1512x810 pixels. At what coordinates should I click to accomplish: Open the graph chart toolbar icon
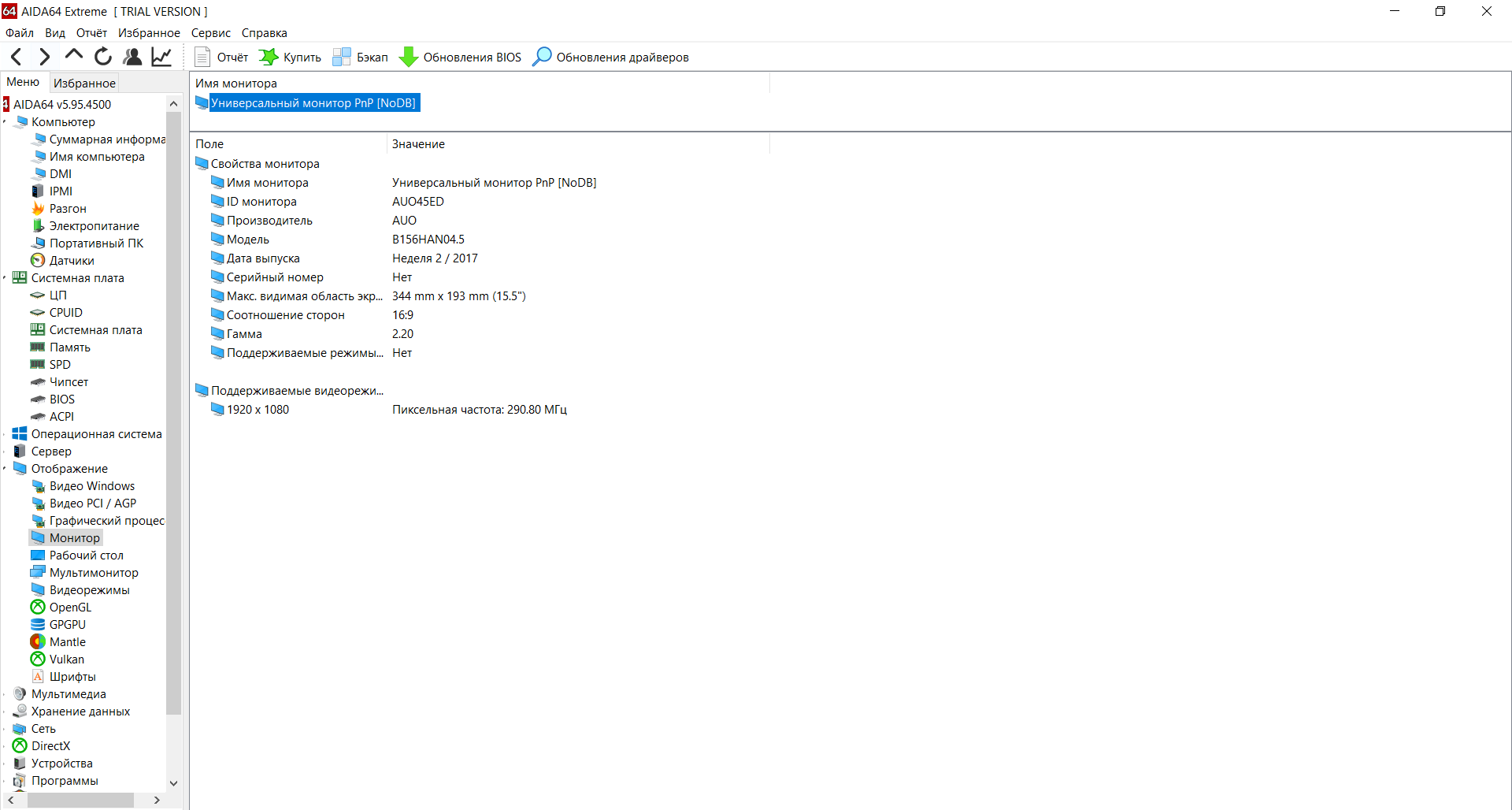point(161,57)
